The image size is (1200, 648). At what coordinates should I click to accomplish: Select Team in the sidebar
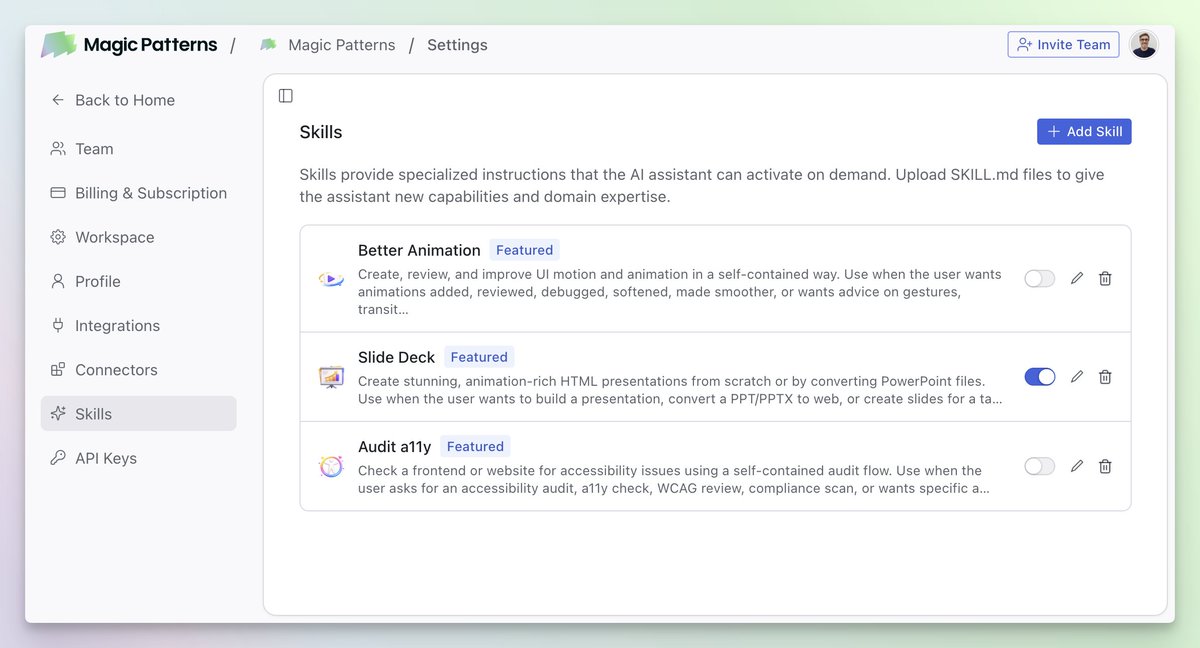[94, 148]
